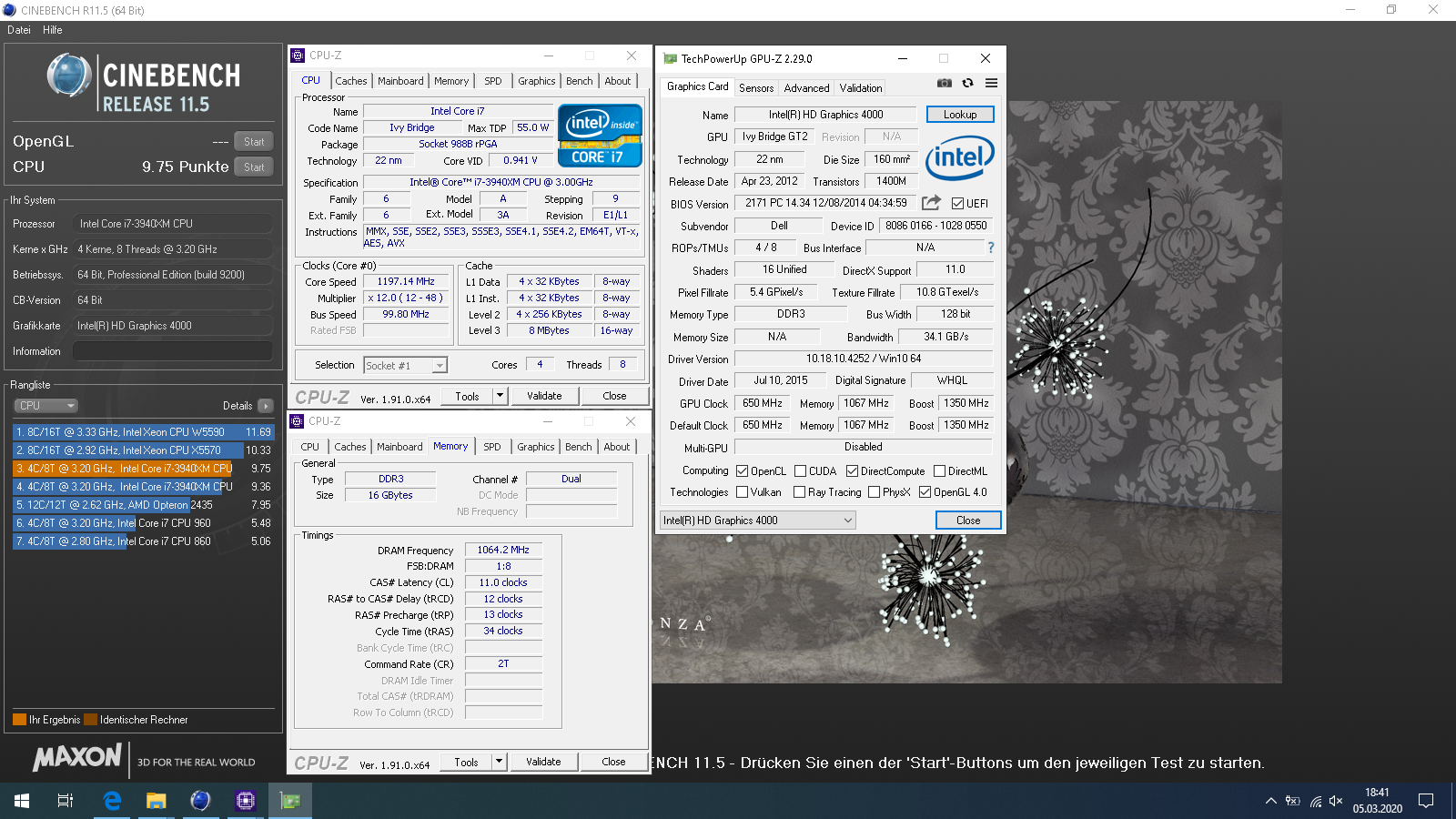Screen dimensions: 1456x819
Task: Open the Action Center notifications icon
Action: [1426, 801]
